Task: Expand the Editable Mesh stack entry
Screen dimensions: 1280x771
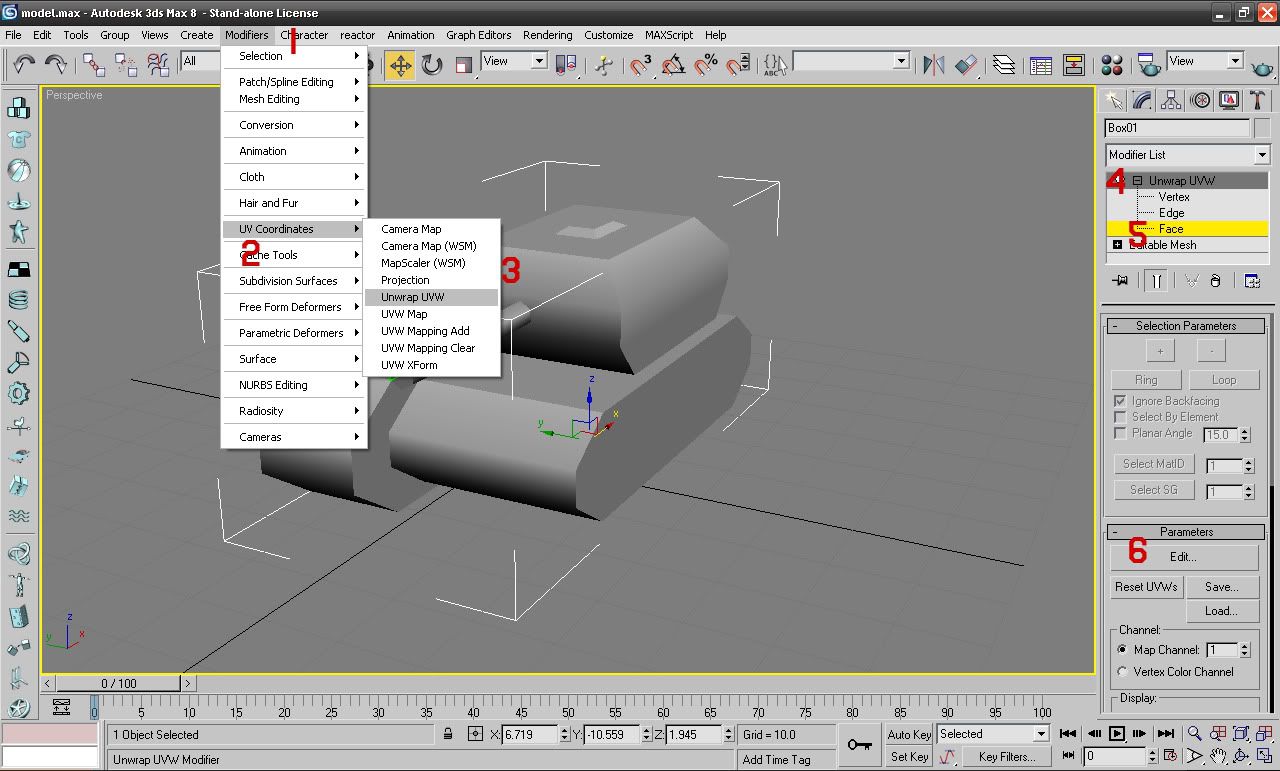Action: pyautogui.click(x=1117, y=245)
